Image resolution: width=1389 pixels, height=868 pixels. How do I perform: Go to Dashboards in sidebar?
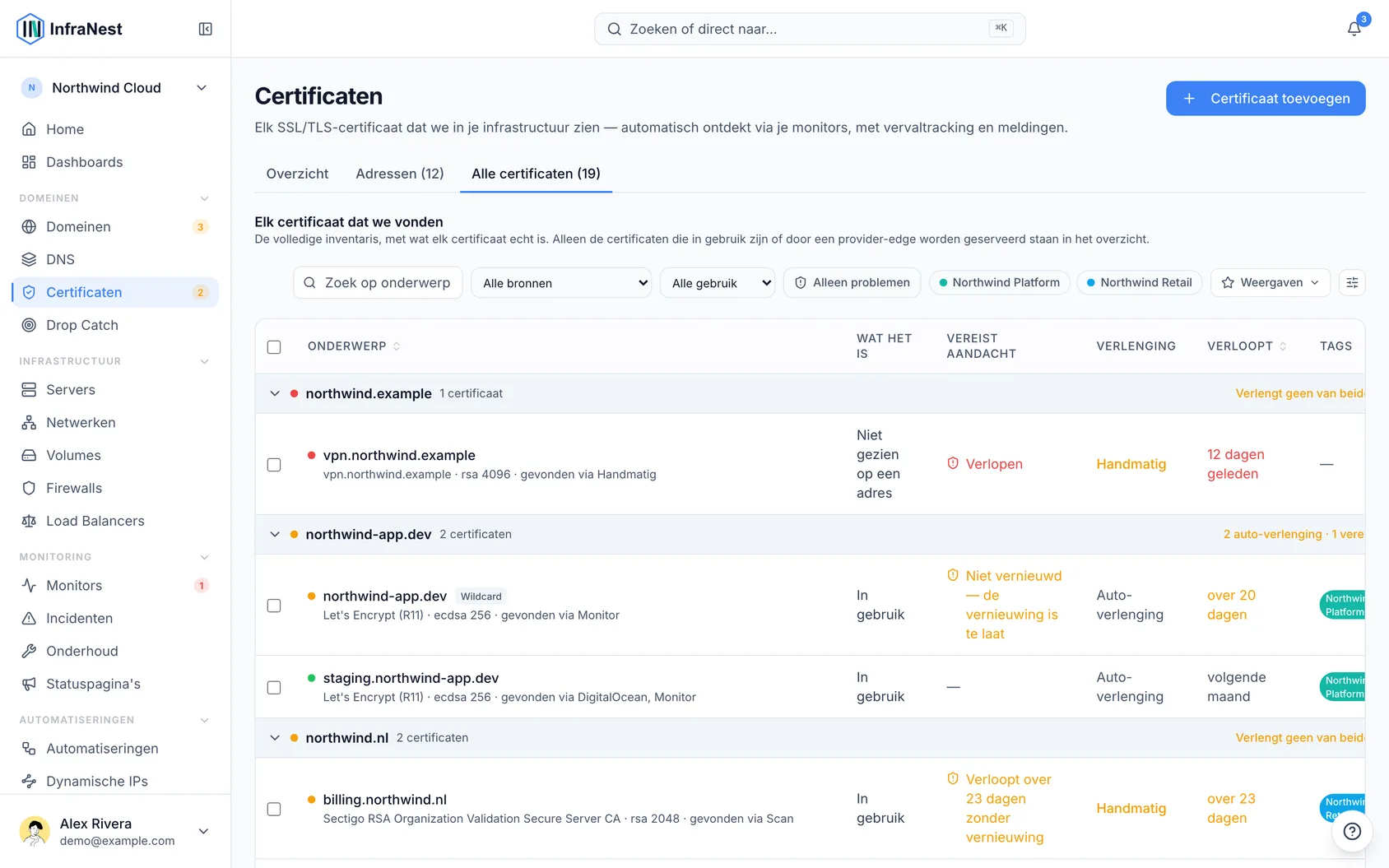pyautogui.click(x=115, y=162)
